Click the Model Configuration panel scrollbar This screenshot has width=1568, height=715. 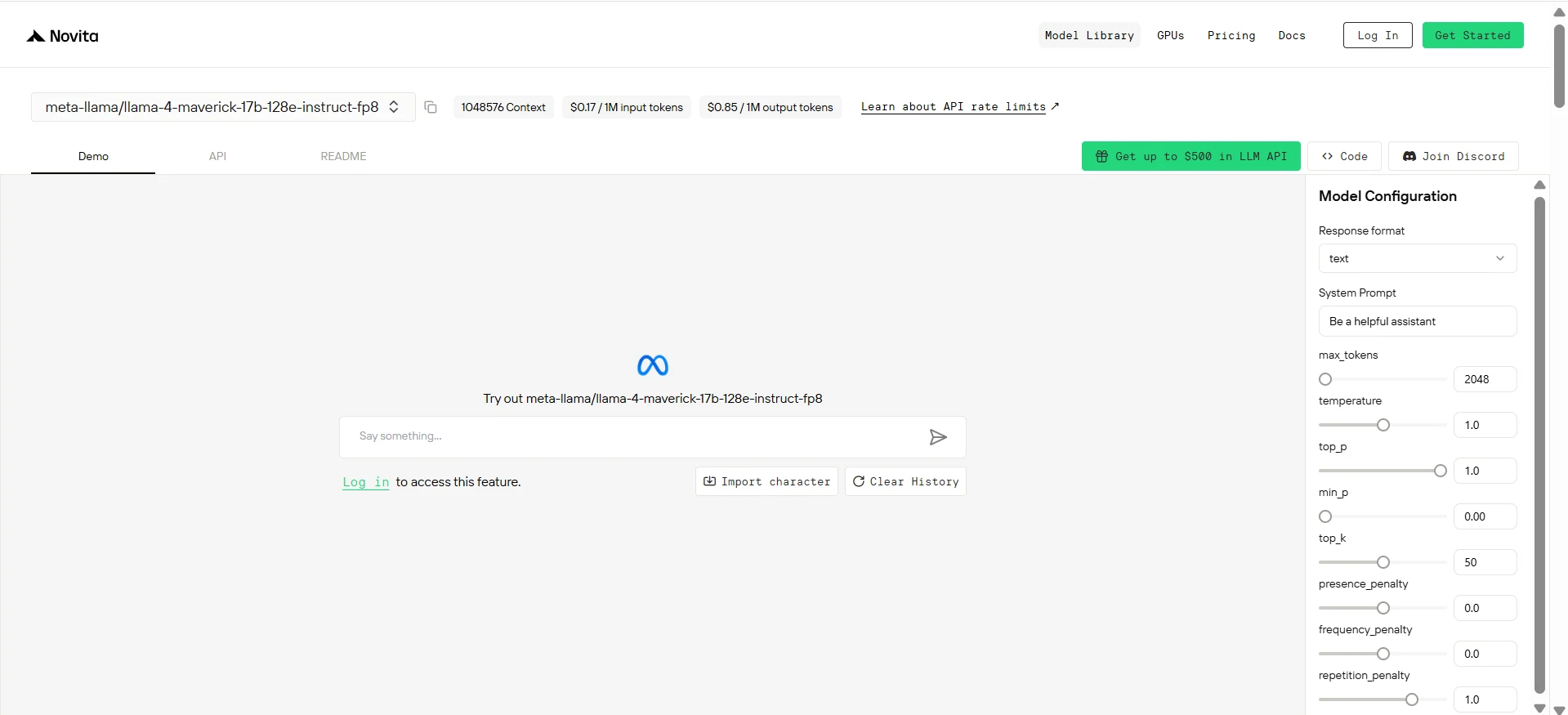click(1539, 445)
